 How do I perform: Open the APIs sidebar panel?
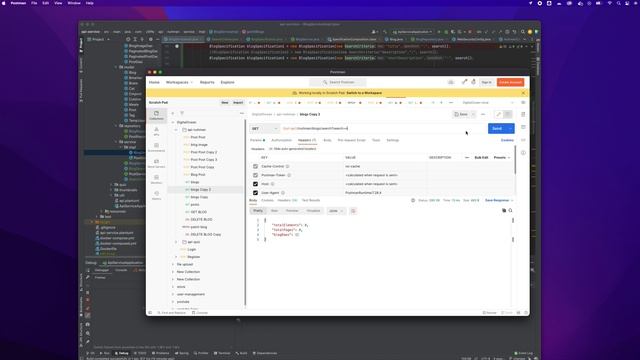coord(156,131)
